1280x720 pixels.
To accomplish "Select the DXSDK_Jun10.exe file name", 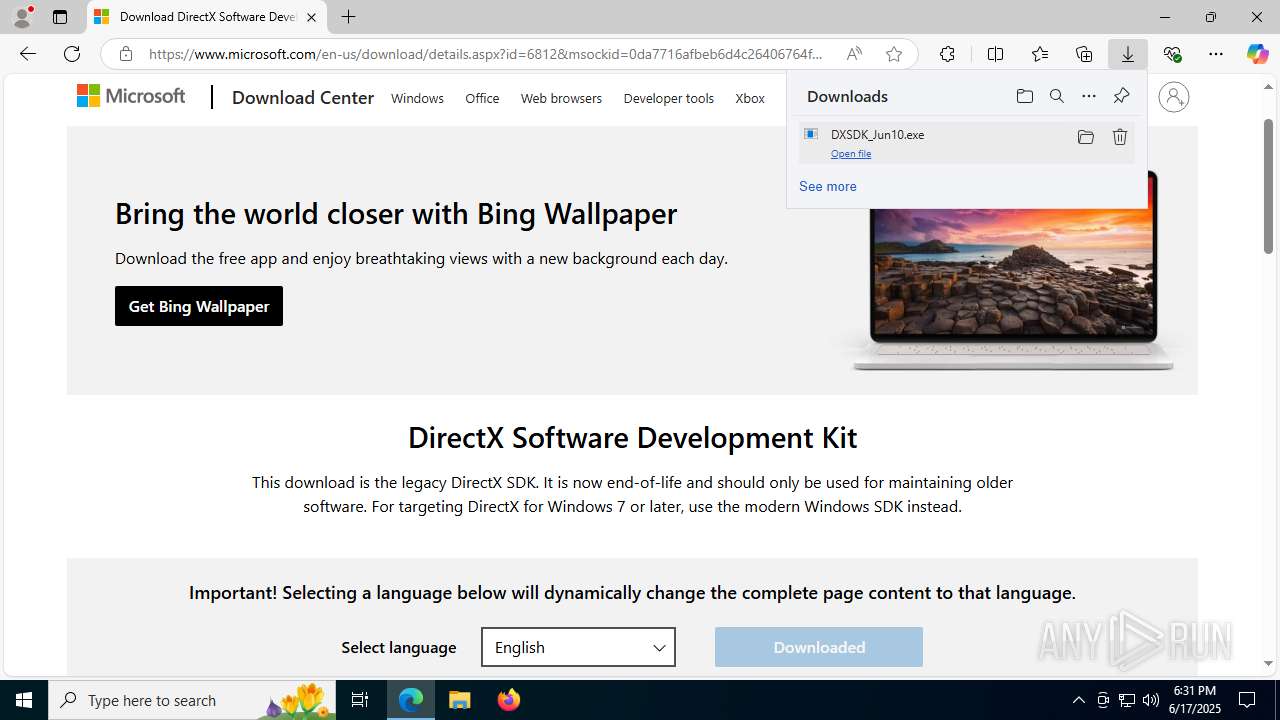I will click(877, 134).
